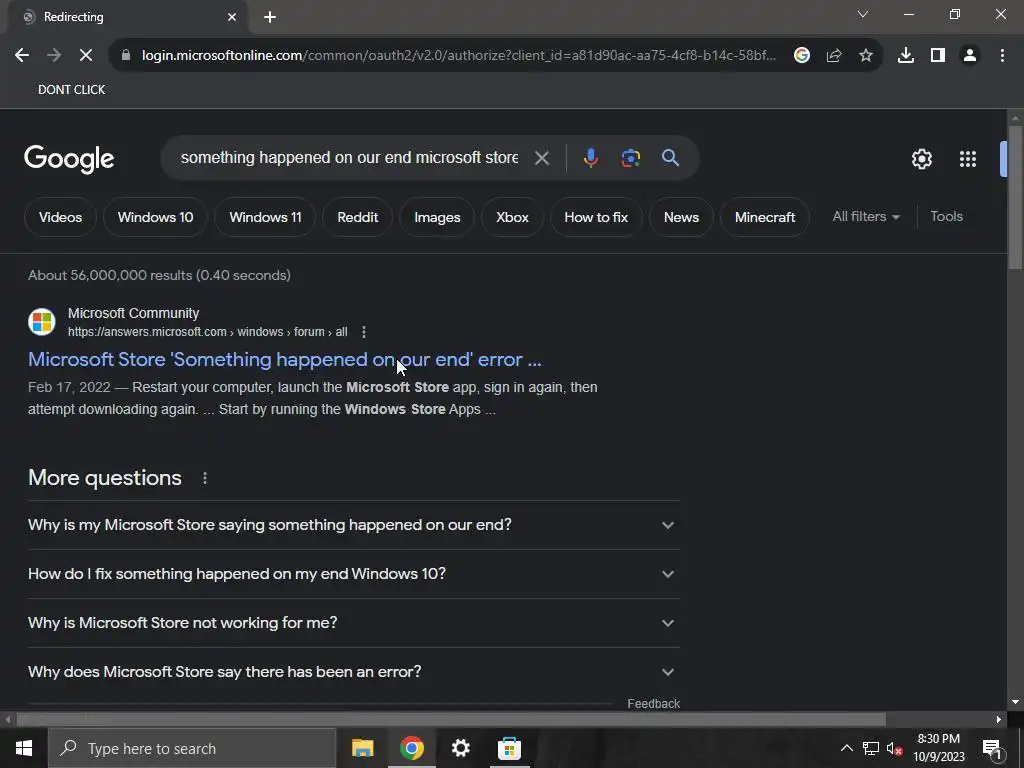Stop loading the page
This screenshot has width=1024, height=768.
[86, 56]
